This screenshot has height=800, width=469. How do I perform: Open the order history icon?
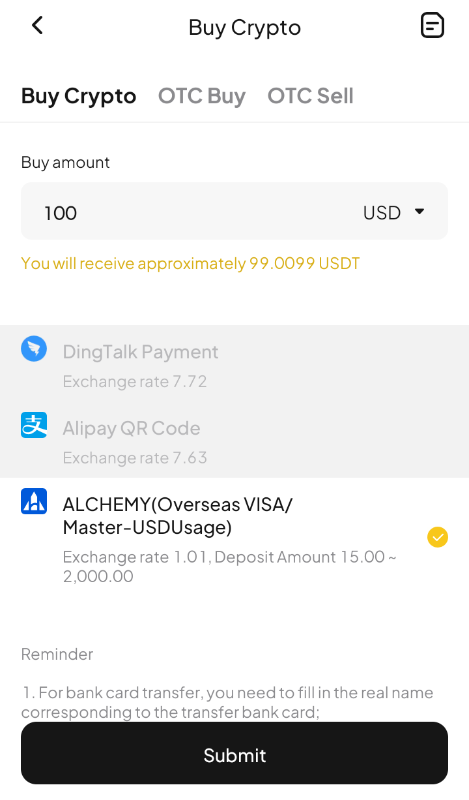point(432,26)
